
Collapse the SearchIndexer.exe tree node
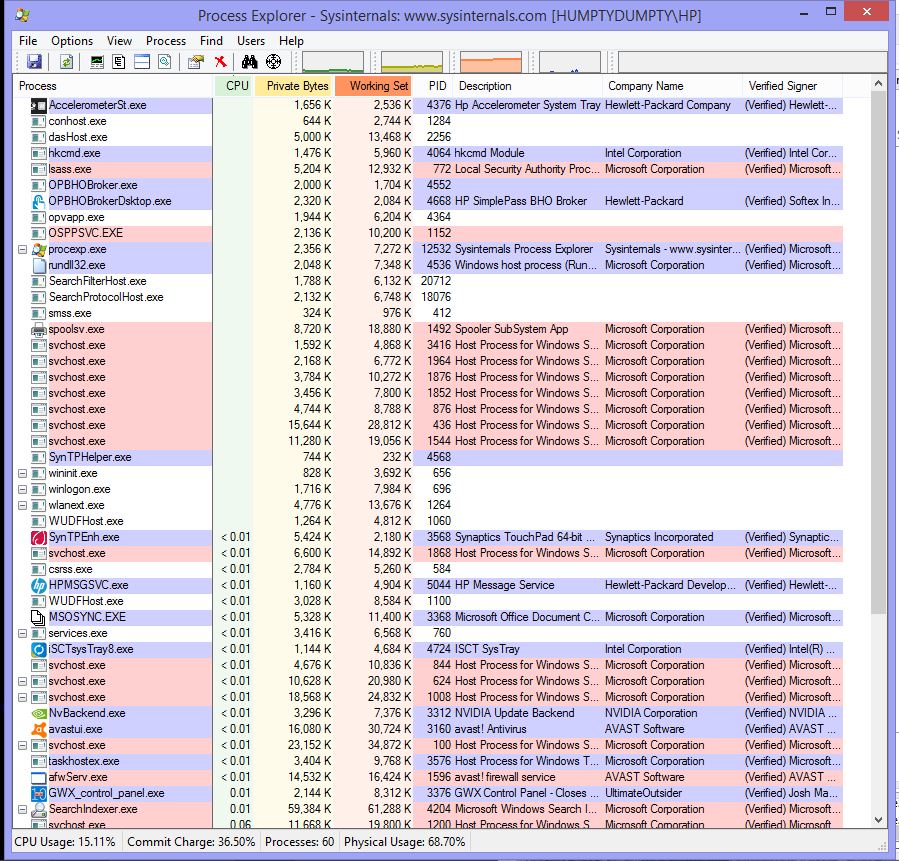(x=22, y=809)
